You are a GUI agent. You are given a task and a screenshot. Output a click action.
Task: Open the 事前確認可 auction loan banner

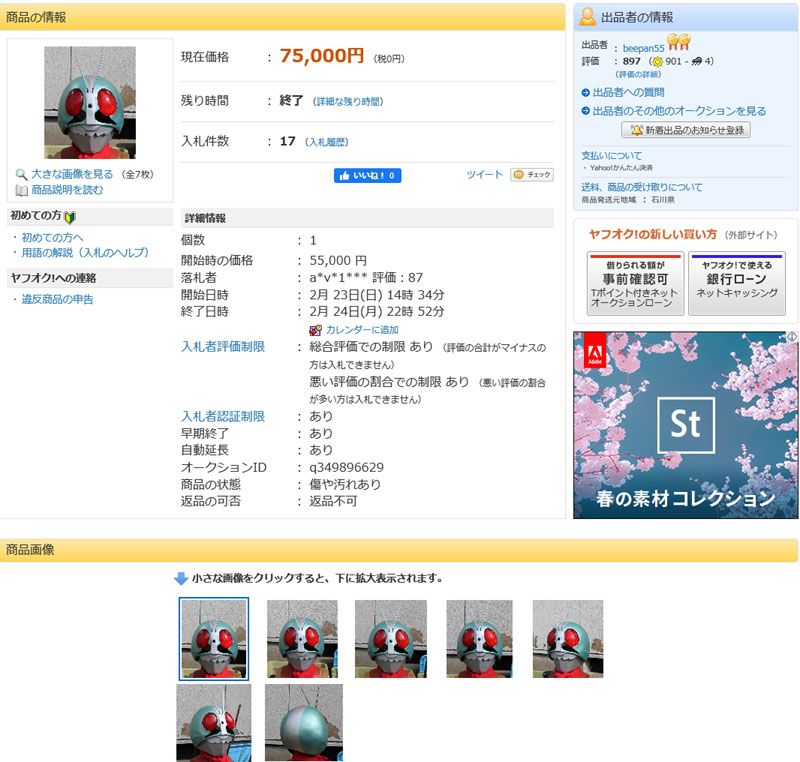point(635,283)
